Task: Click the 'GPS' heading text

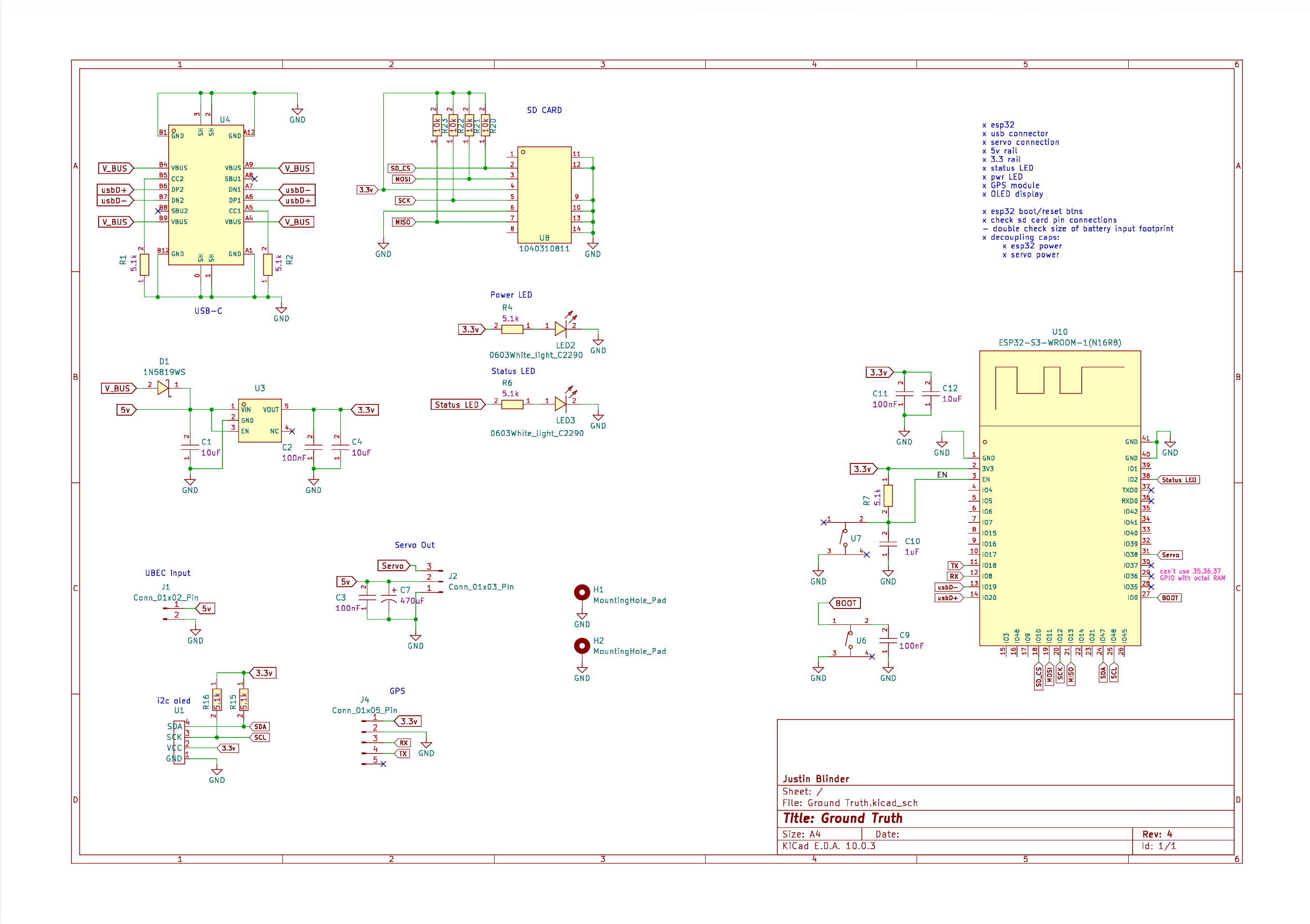Action: tap(397, 691)
